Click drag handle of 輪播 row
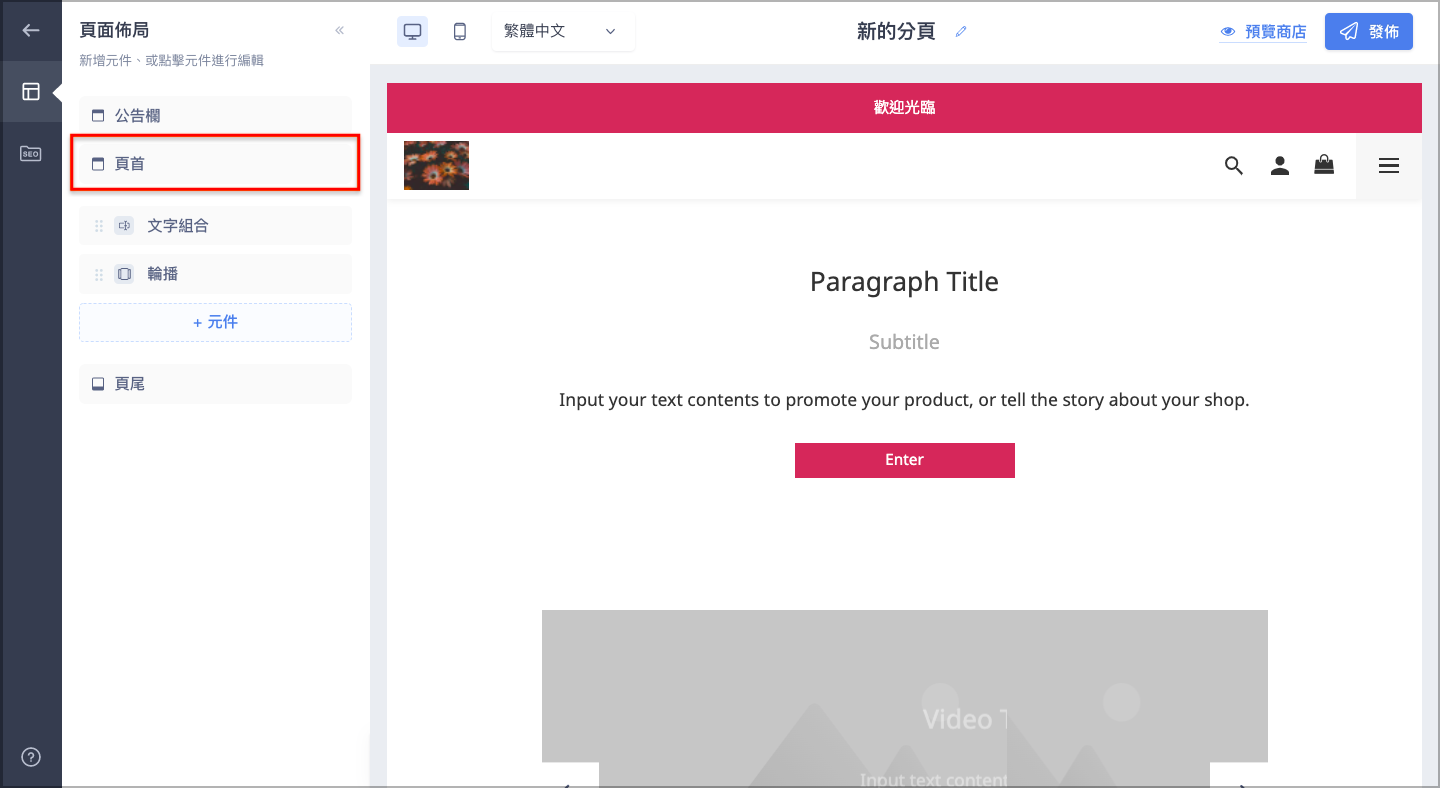The width and height of the screenshot is (1440, 788). point(99,274)
